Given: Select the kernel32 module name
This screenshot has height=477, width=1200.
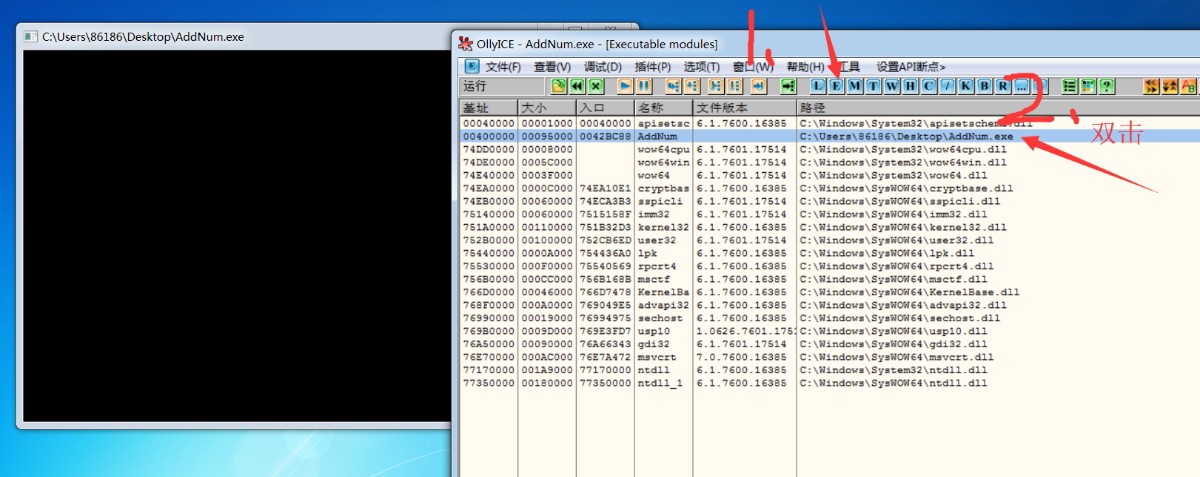Looking at the screenshot, I should click(x=660, y=227).
